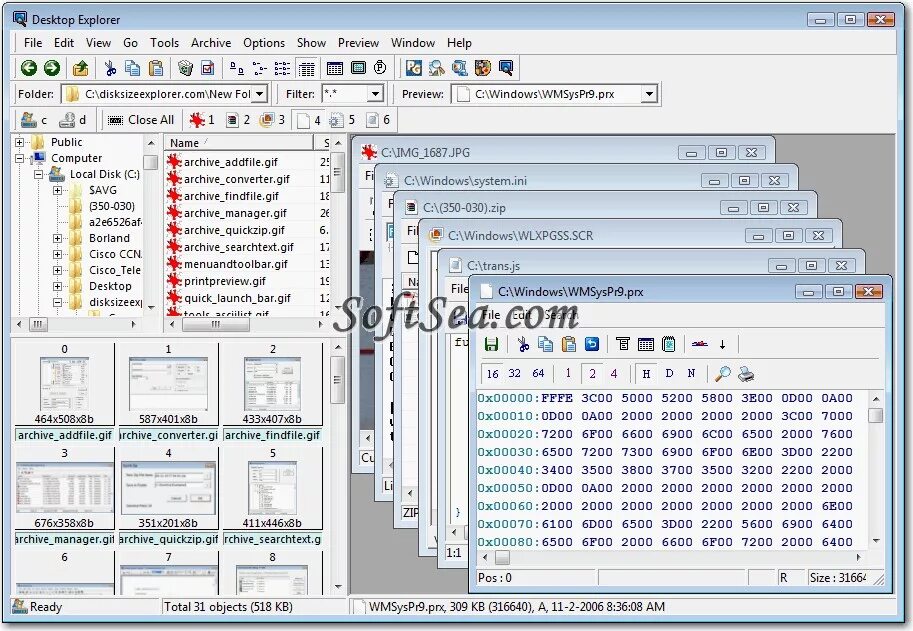Select menuandtoolbar.gif in file list
This screenshot has width=913, height=631.
point(236,264)
